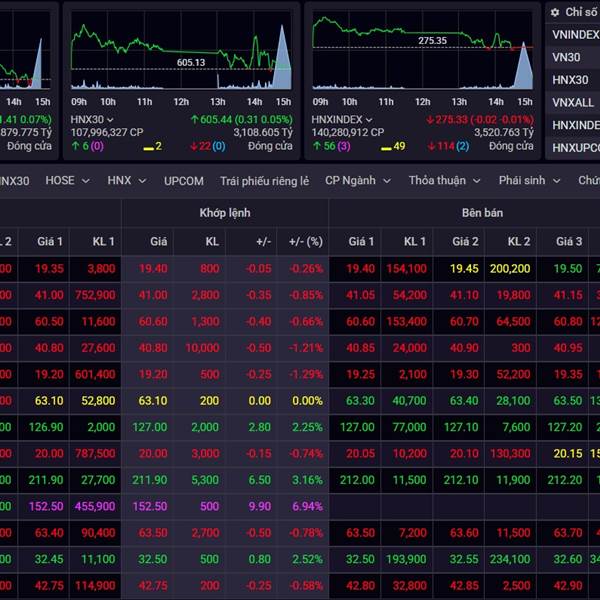Click the sell volume 234,100 cell
Viewport: 600px width, 600px height.
tap(510, 559)
